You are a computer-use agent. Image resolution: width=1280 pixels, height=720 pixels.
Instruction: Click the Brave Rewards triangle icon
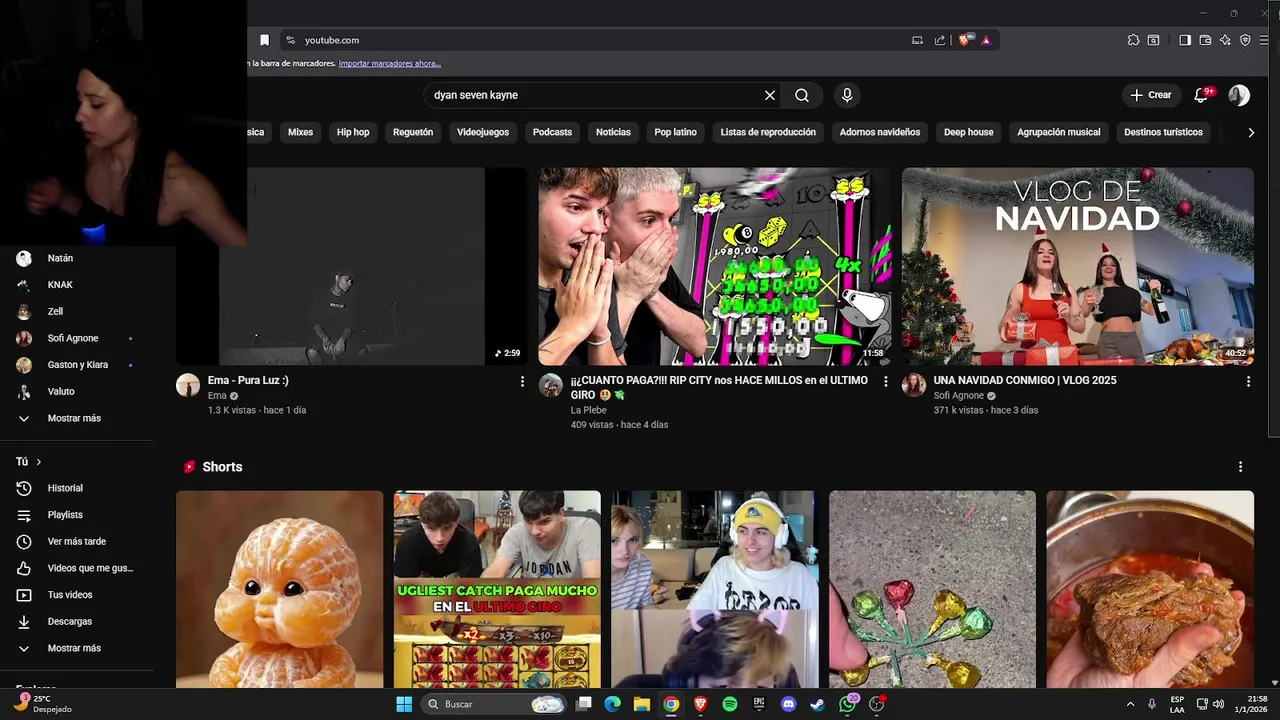pyautogui.click(x=986, y=40)
